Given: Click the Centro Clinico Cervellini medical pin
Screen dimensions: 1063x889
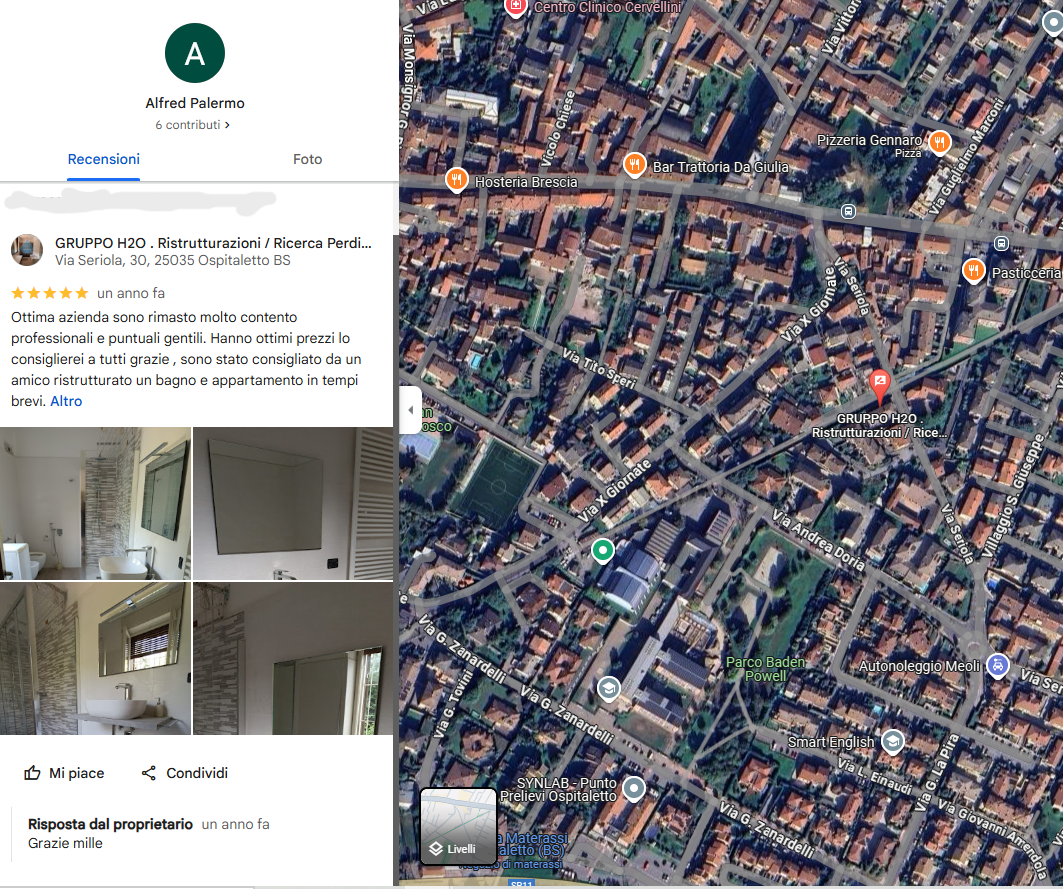Looking at the screenshot, I should (x=516, y=8).
